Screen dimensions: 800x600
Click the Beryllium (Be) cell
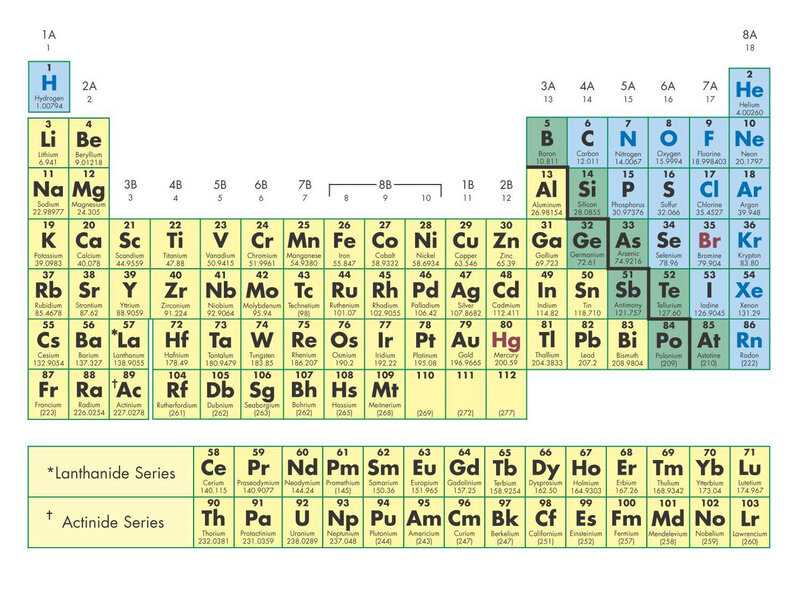(x=89, y=143)
